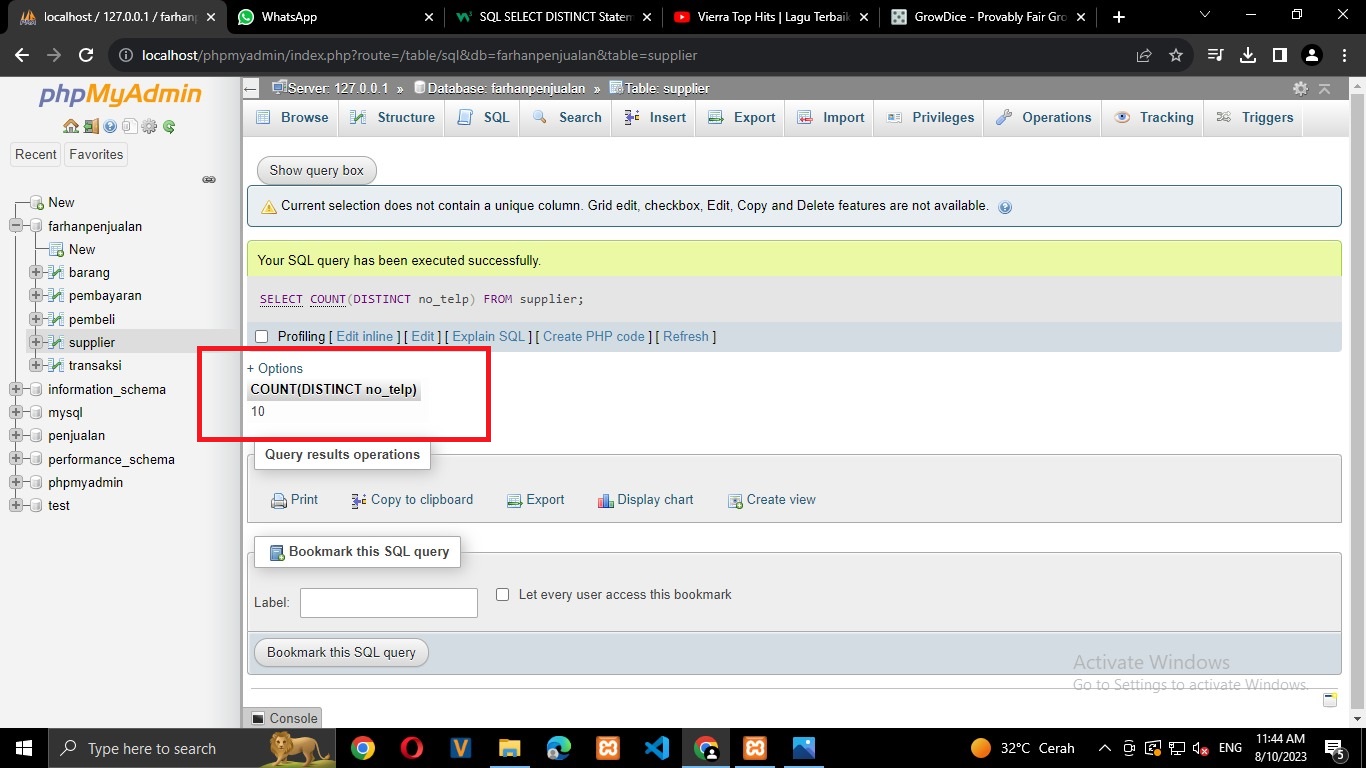Expand the penjualan database node
This screenshot has height=768, width=1366.
click(16, 436)
